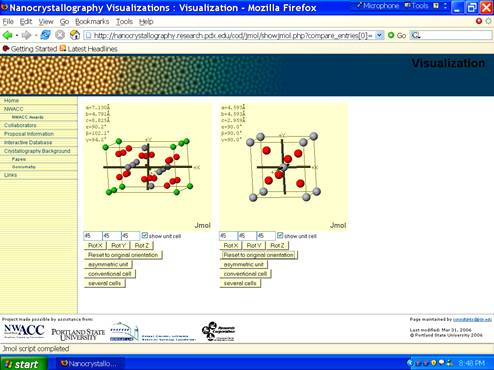Click the Forward arrow icon
Screen dimensions: 494x370
click(x=26, y=35)
